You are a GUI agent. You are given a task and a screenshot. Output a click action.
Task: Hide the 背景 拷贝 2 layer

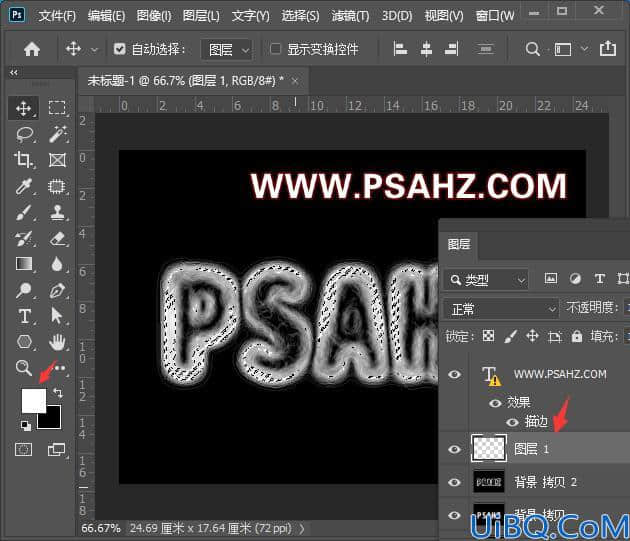tap(454, 482)
